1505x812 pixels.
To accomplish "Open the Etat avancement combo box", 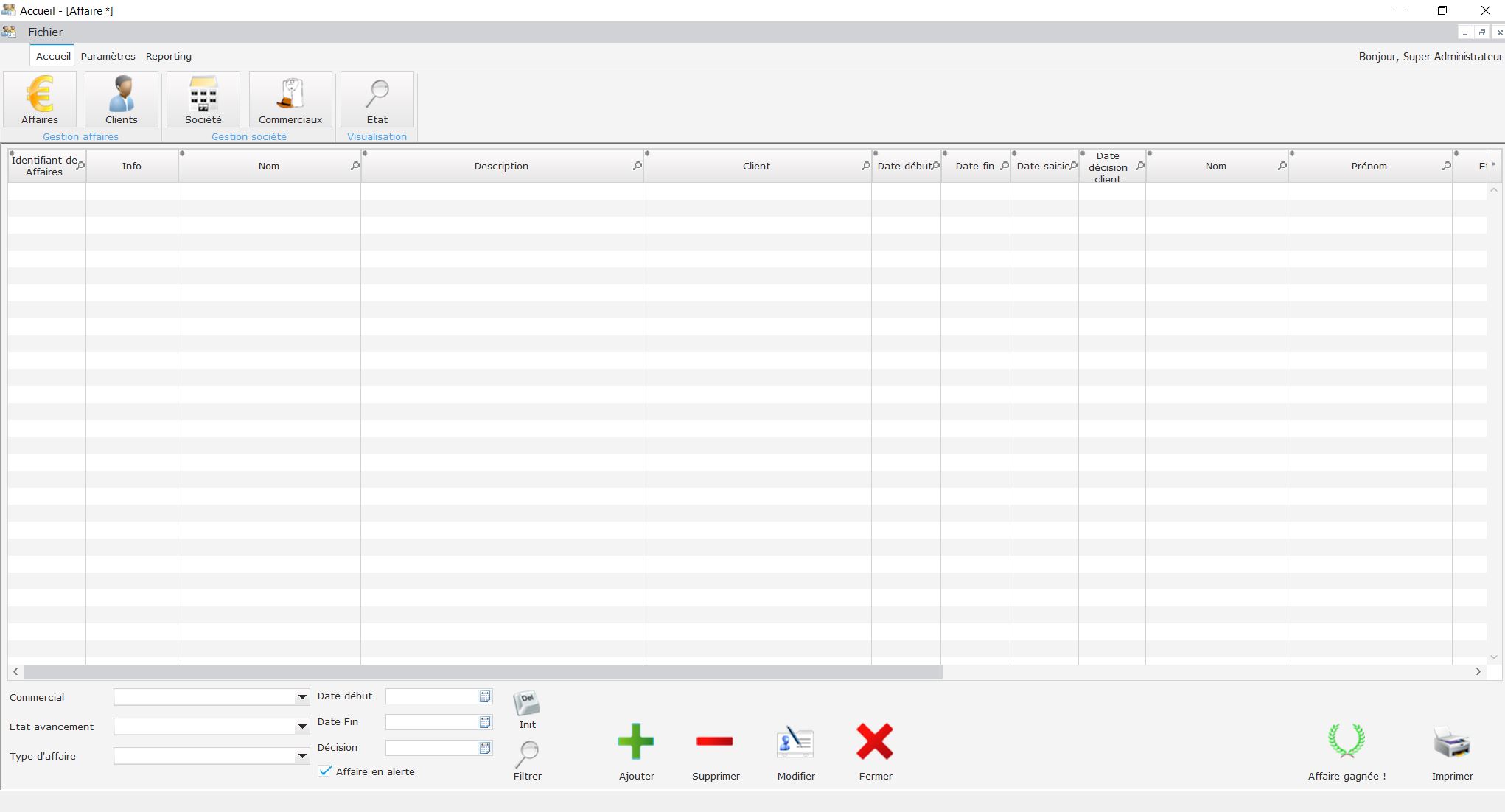I will pyautogui.click(x=302, y=727).
